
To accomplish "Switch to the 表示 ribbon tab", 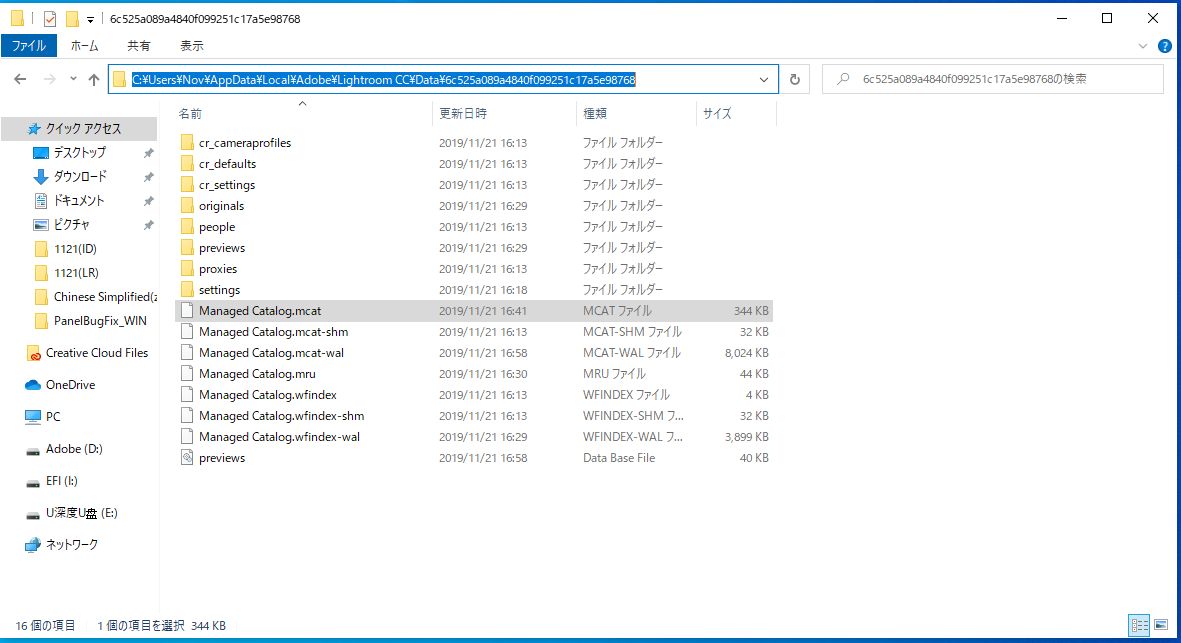I will click(x=191, y=44).
